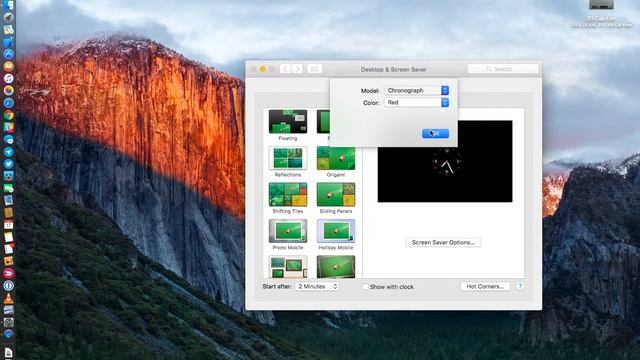Viewport: 640px width, 360px height.
Task: Go forward in System Preferences
Action: point(298,69)
